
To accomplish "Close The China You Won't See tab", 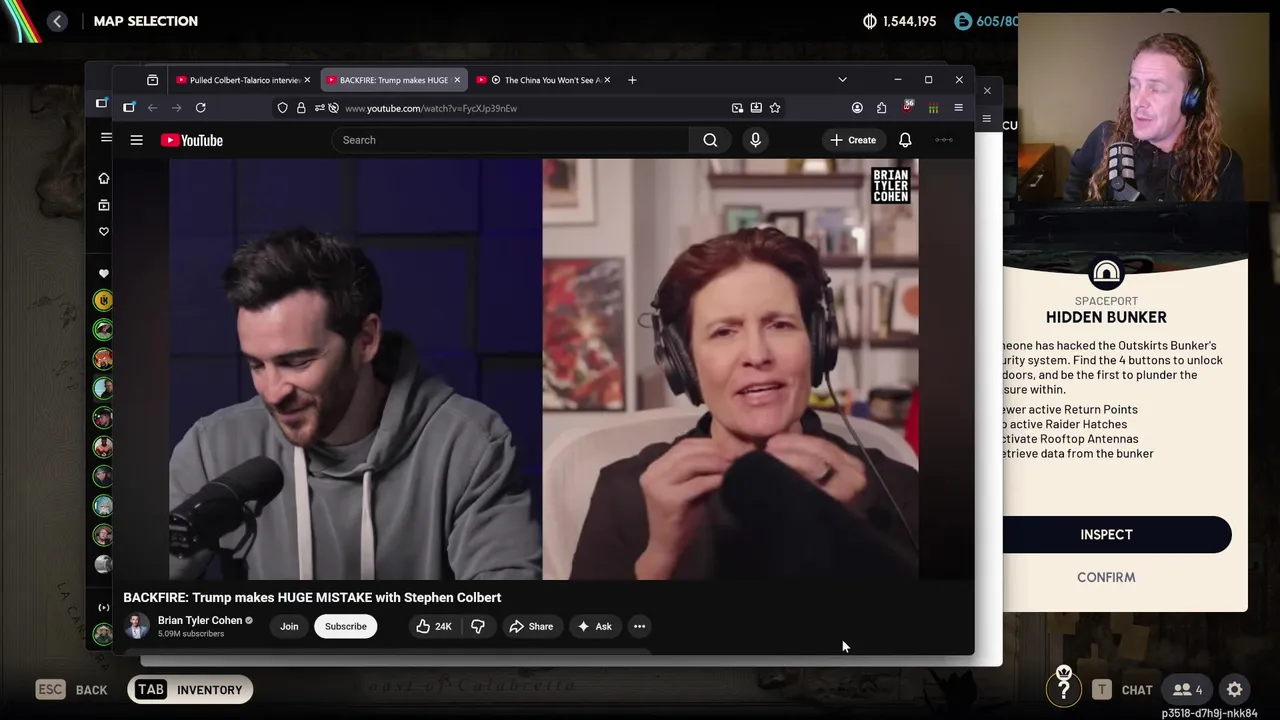I will [x=609, y=80].
